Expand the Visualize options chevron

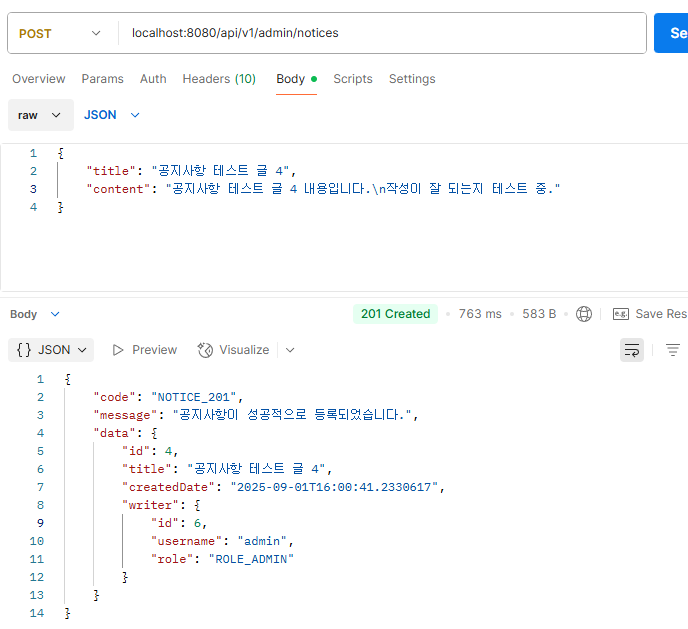point(290,350)
